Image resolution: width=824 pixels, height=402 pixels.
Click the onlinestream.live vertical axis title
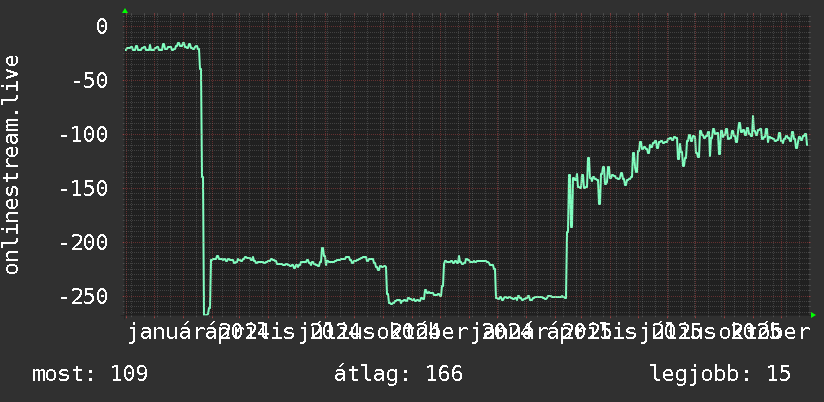pyautogui.click(x=12, y=164)
